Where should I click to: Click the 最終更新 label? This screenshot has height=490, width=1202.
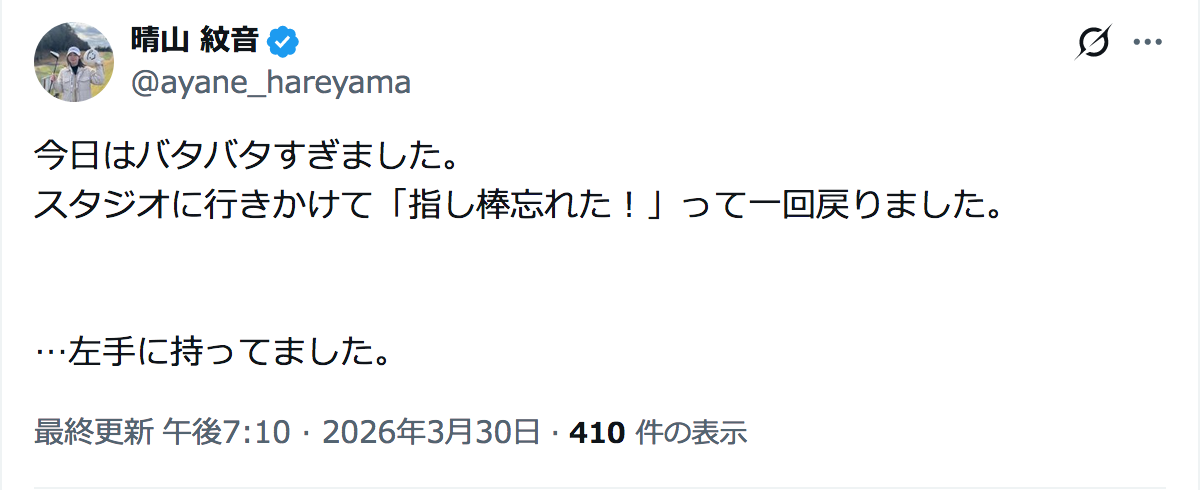tap(93, 433)
